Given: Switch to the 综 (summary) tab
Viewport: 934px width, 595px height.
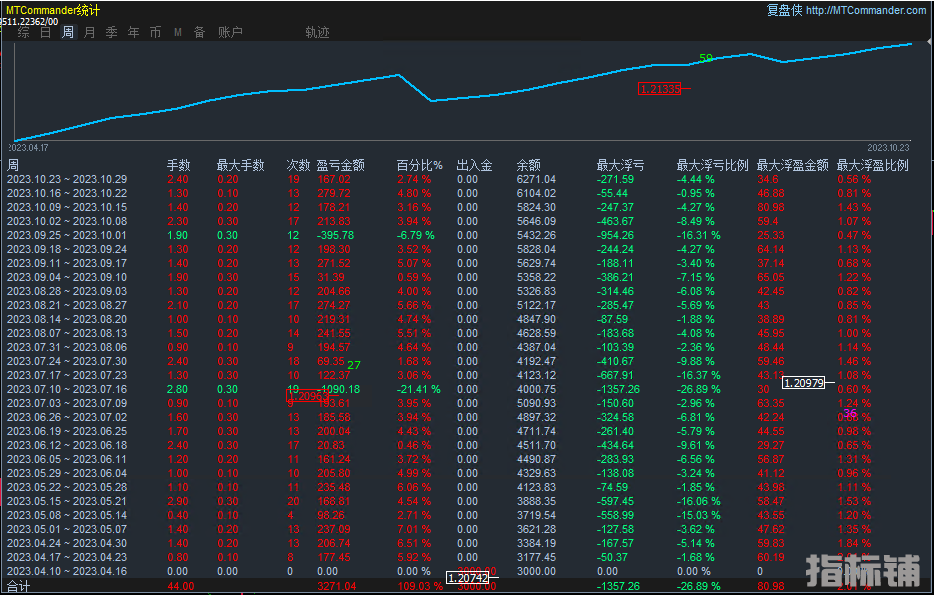Looking at the screenshot, I should pyautogui.click(x=23, y=32).
